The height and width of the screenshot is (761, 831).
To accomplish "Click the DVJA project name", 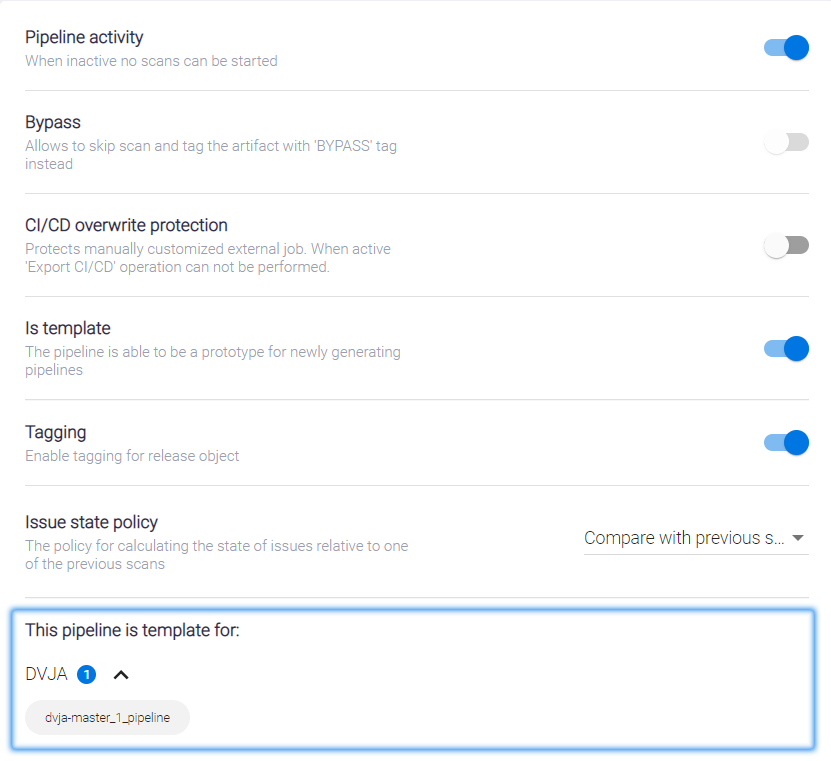I will (x=46, y=675).
